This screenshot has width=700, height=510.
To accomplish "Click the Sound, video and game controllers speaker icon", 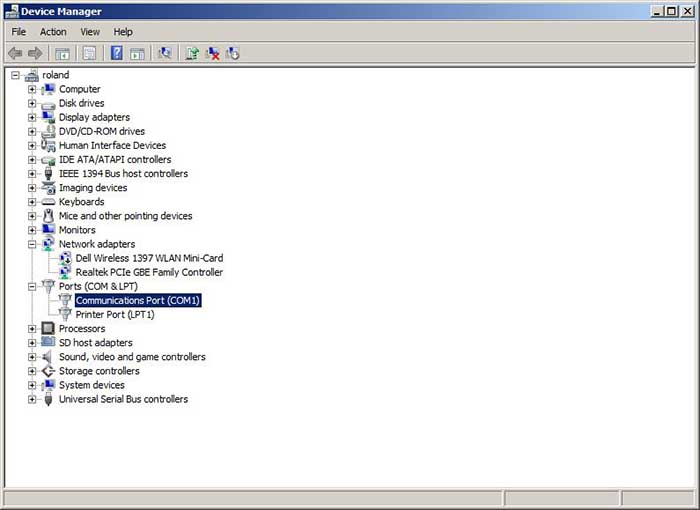I will [48, 357].
